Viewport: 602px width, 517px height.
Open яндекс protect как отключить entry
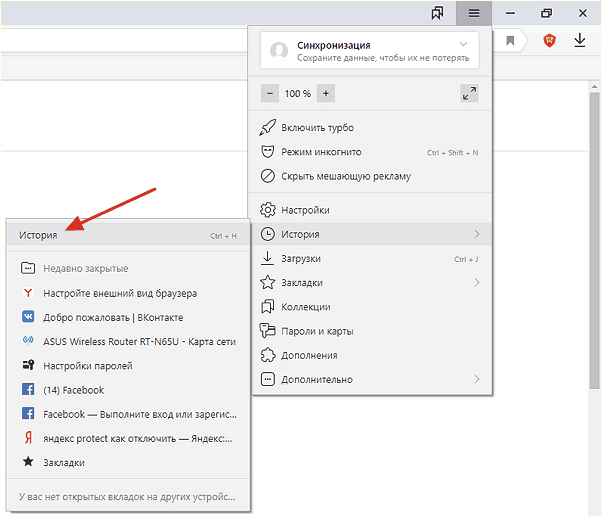(x=128, y=438)
